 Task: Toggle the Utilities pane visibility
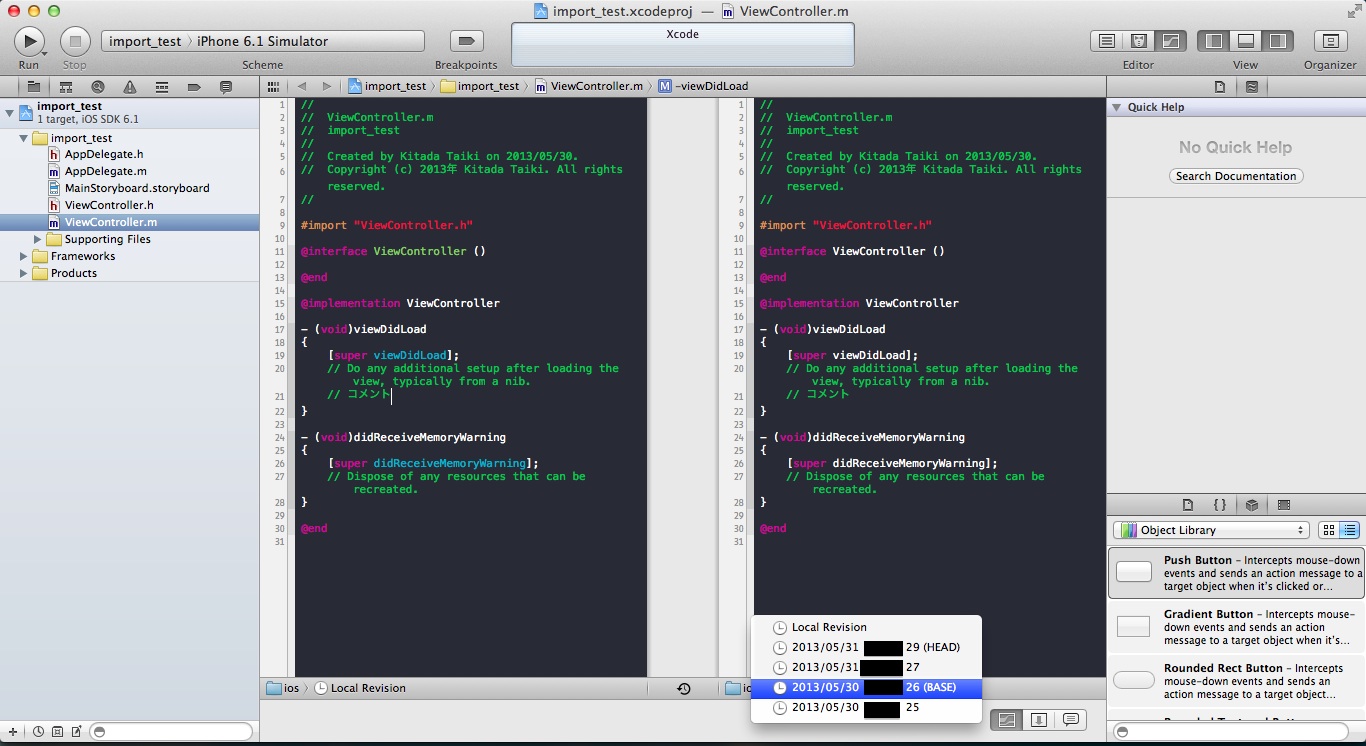1278,41
